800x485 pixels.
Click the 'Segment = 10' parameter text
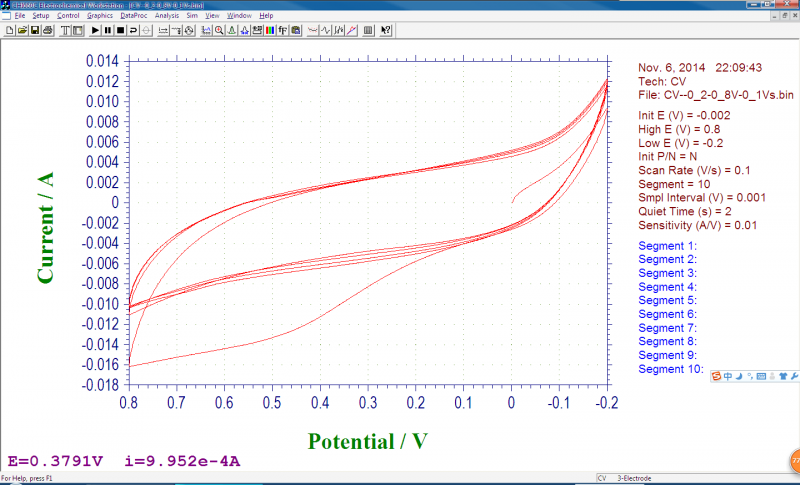tap(674, 184)
